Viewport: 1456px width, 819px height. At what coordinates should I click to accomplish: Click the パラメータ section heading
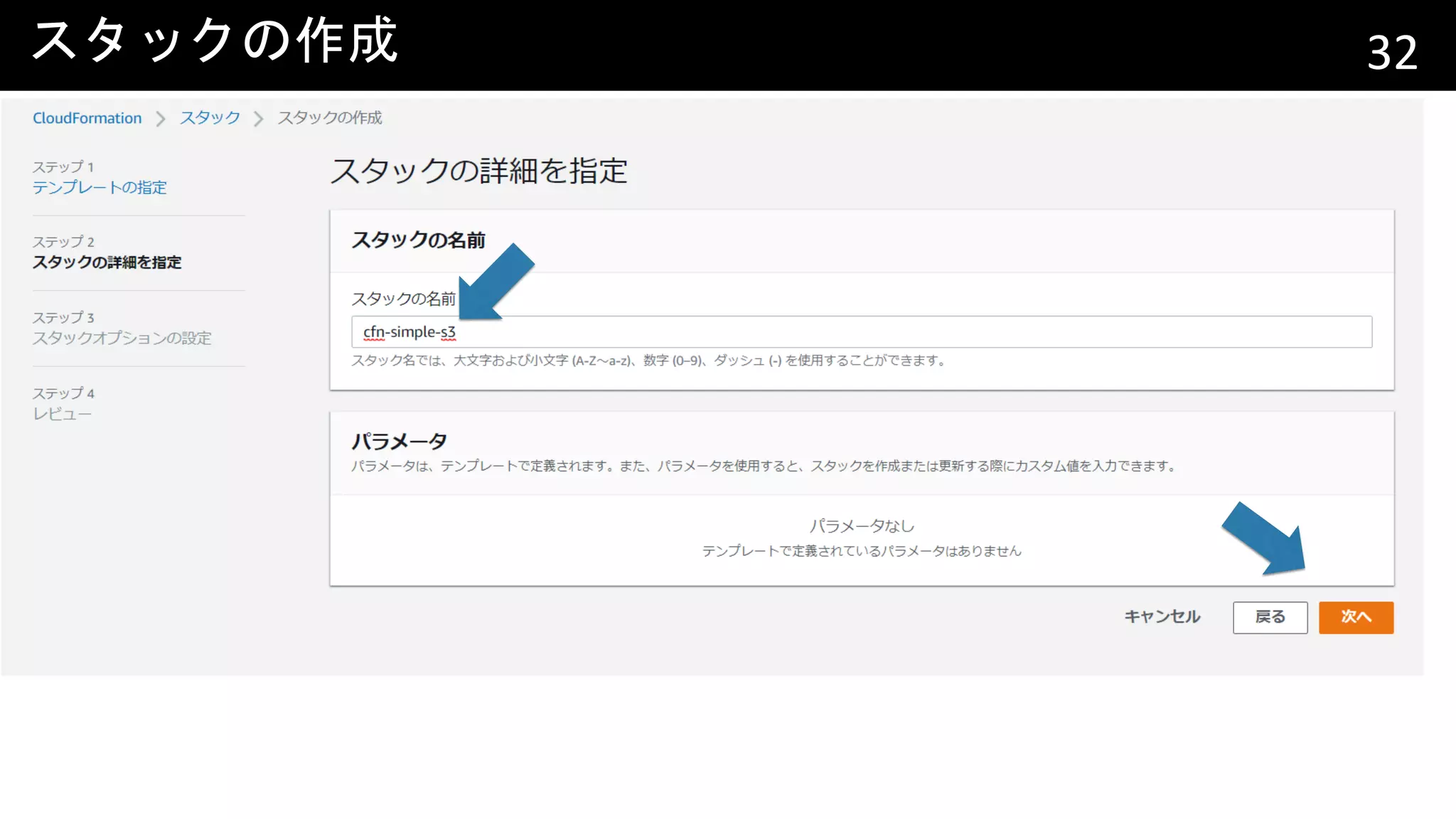click(x=400, y=441)
